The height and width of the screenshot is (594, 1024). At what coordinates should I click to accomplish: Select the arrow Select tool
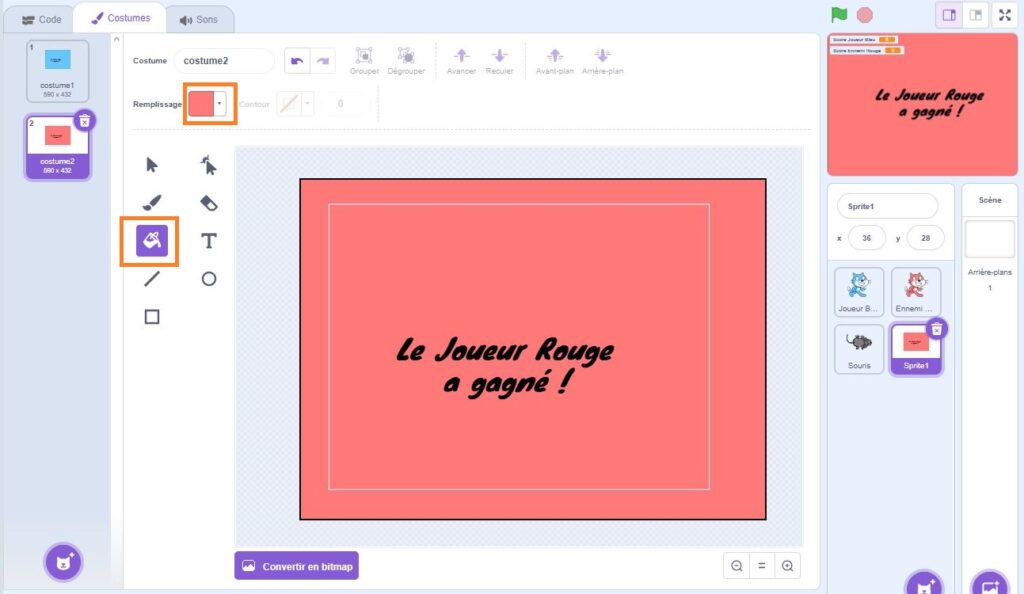click(152, 165)
